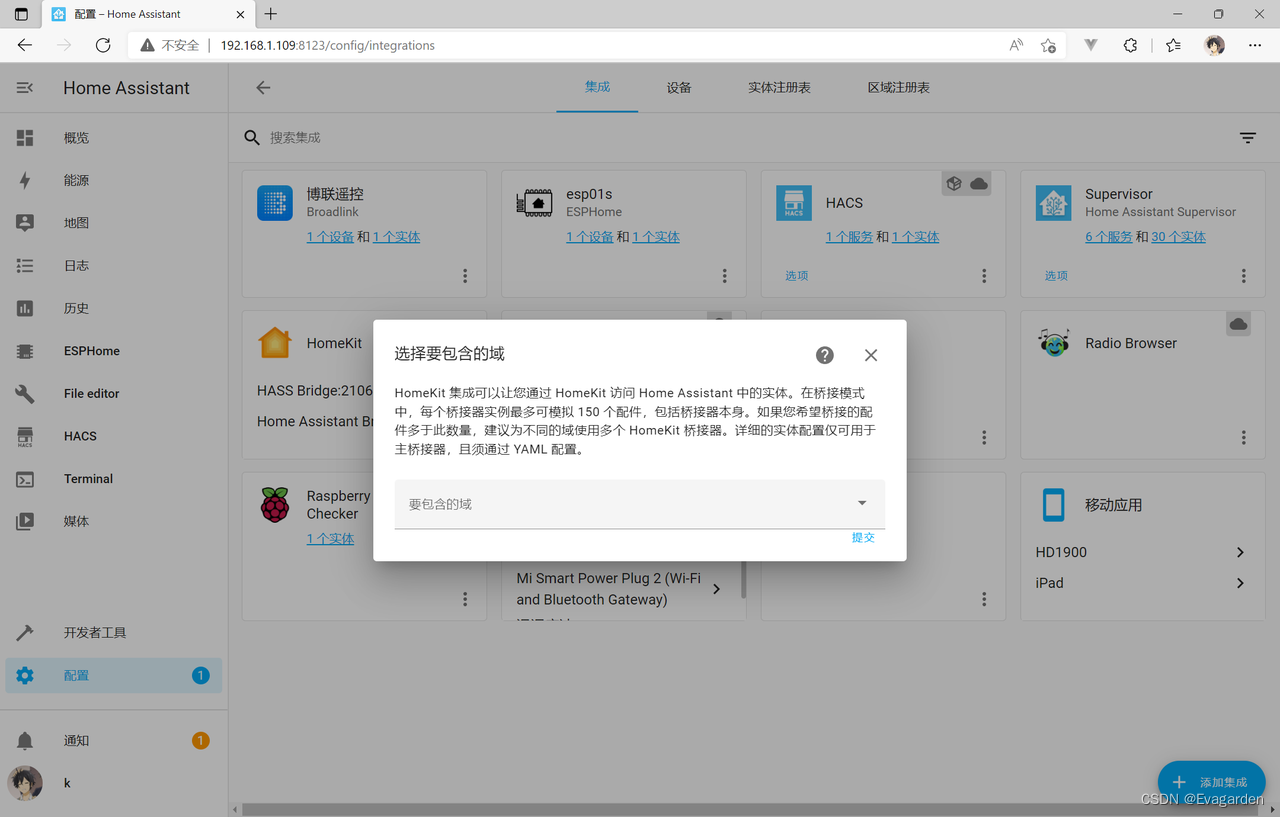Image resolution: width=1280 pixels, height=817 pixels.
Task: Open the browser settings menu
Action: (1255, 45)
